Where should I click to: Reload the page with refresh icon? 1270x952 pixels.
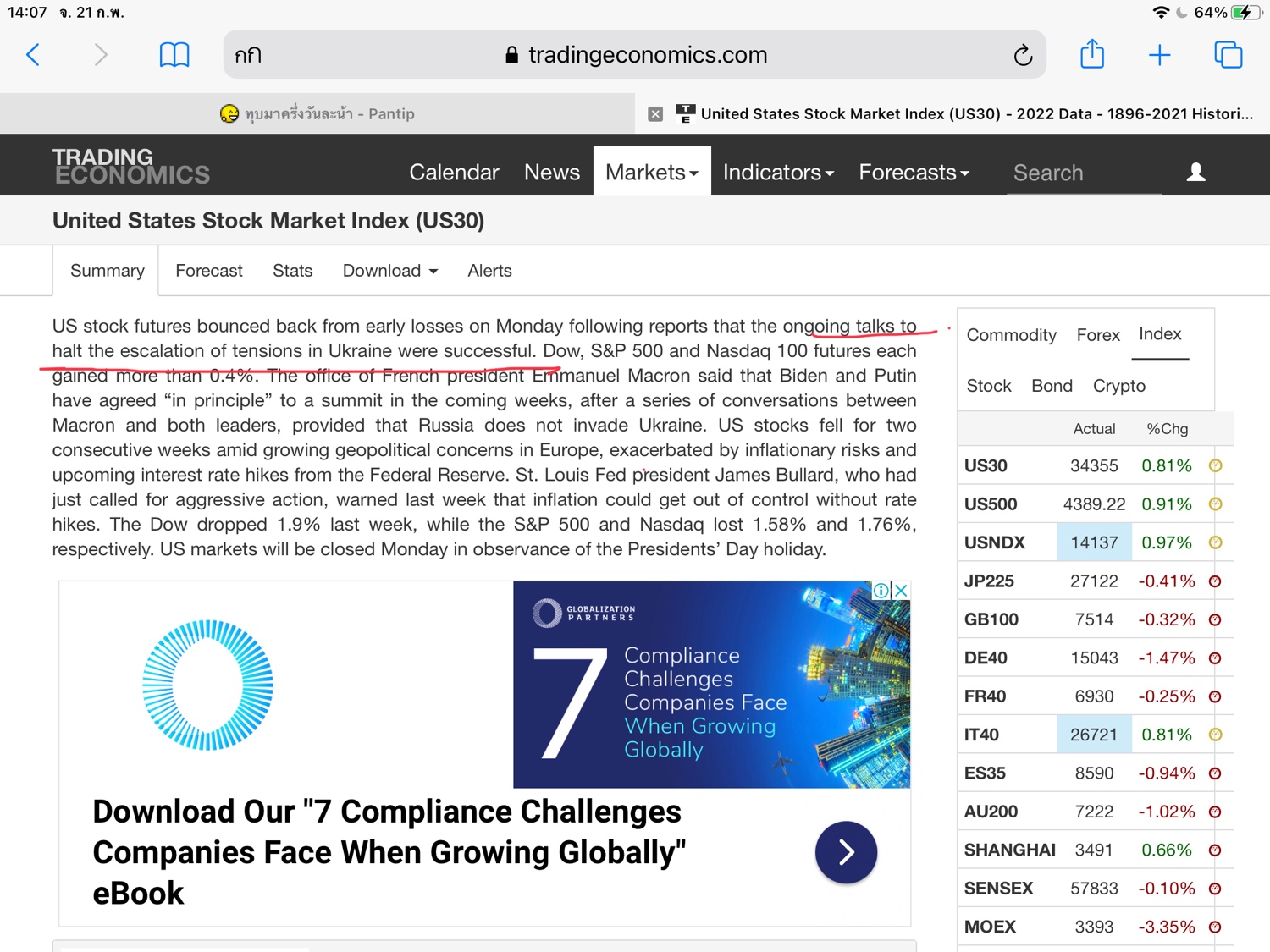1023,56
